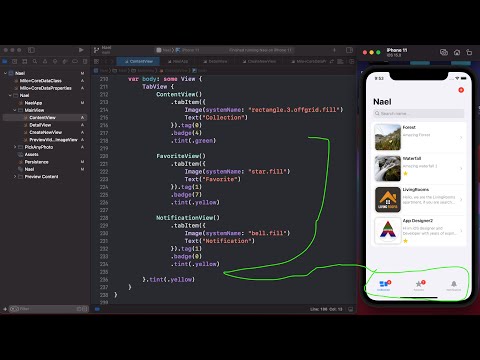
Task: Select ContentView file in navigator
Action: pos(42,117)
